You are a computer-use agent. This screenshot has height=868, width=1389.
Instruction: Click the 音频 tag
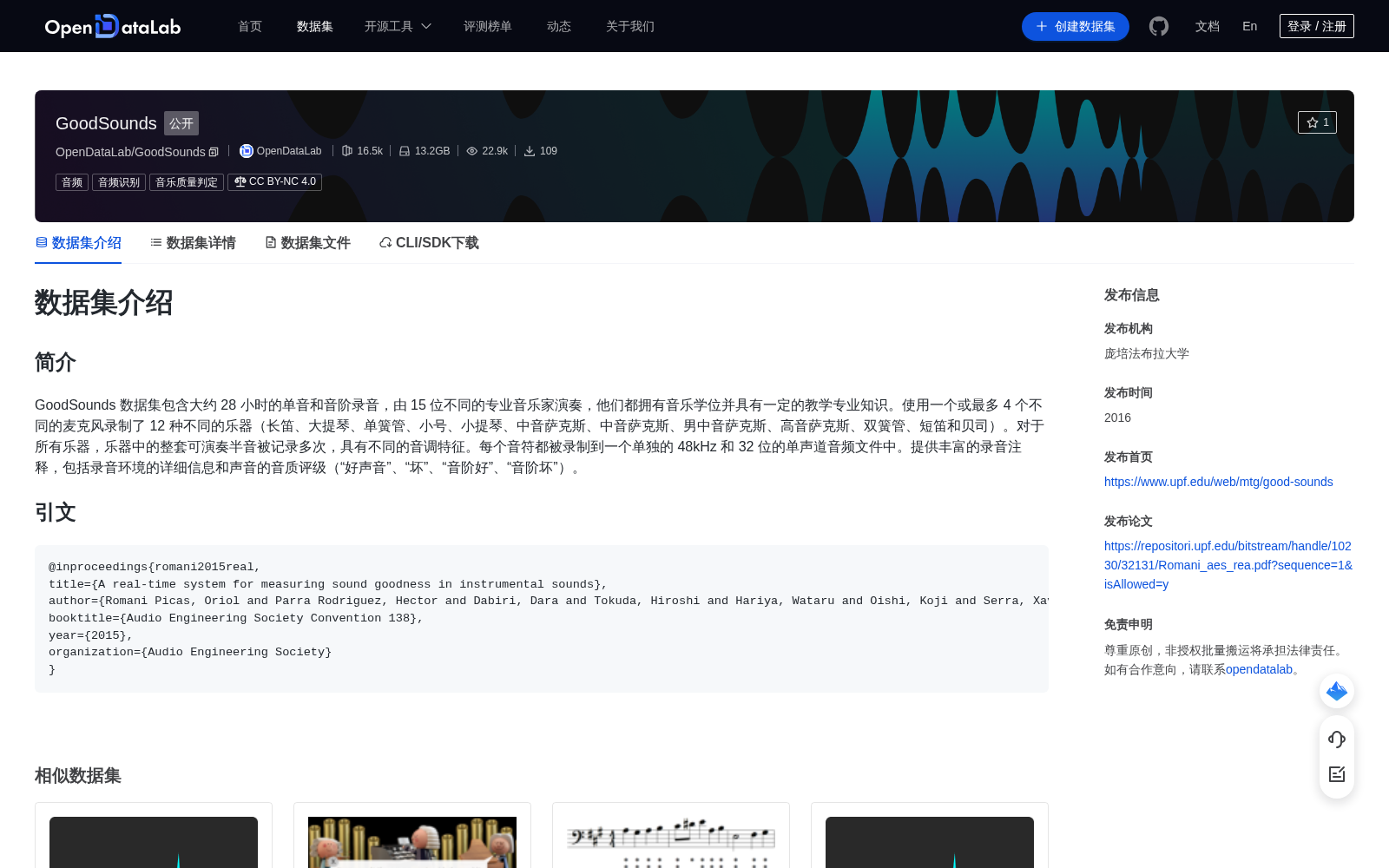[72, 181]
